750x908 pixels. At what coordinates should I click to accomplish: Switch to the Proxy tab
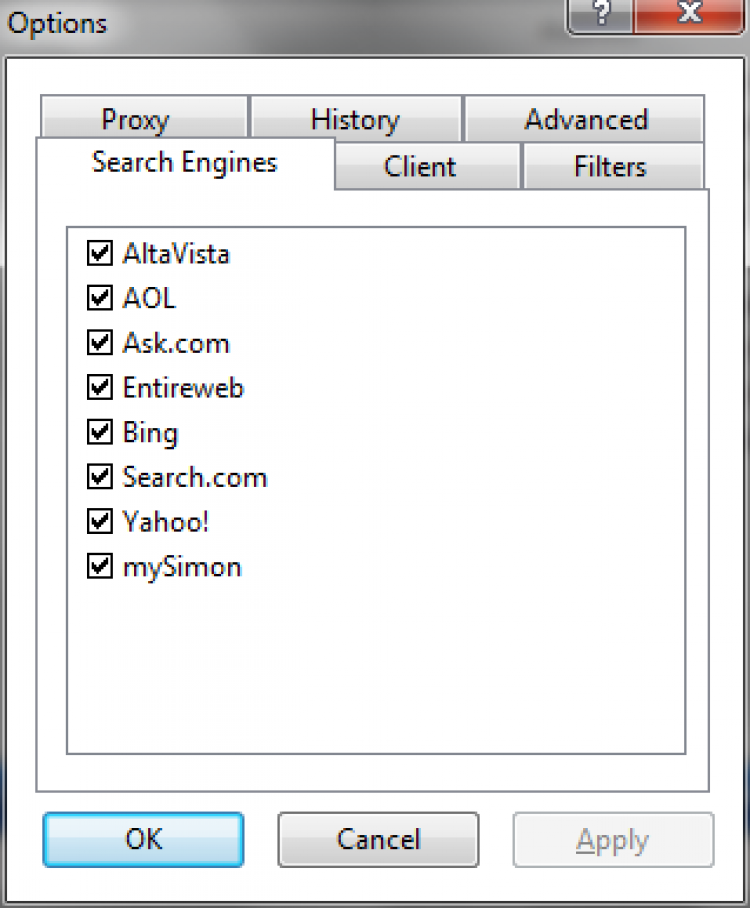pos(135,120)
